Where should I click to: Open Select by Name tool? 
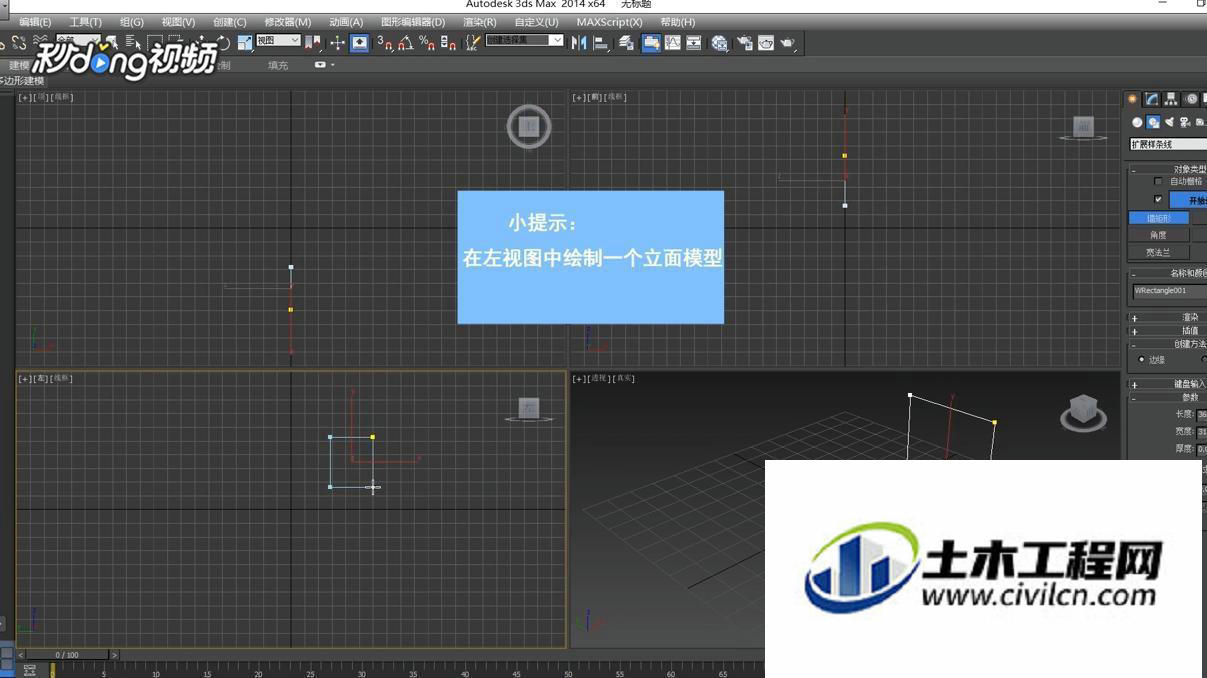(x=132, y=43)
